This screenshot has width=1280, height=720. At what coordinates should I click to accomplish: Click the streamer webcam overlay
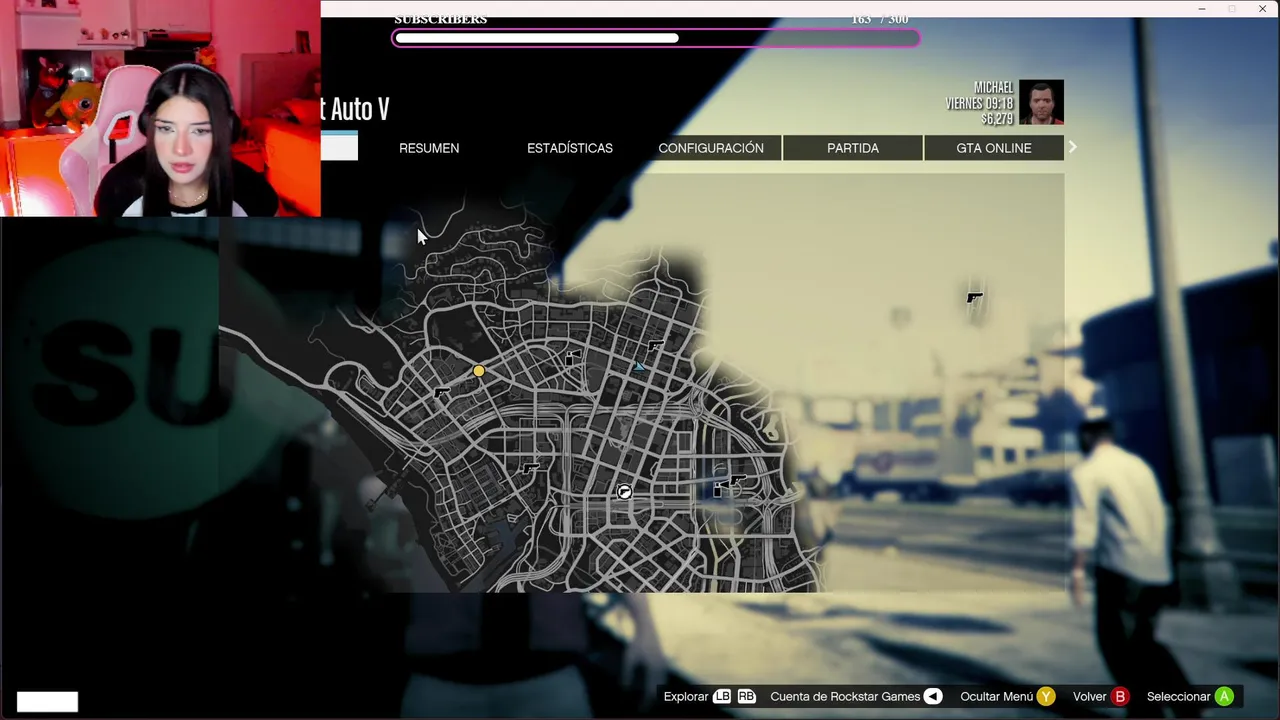coord(160,108)
